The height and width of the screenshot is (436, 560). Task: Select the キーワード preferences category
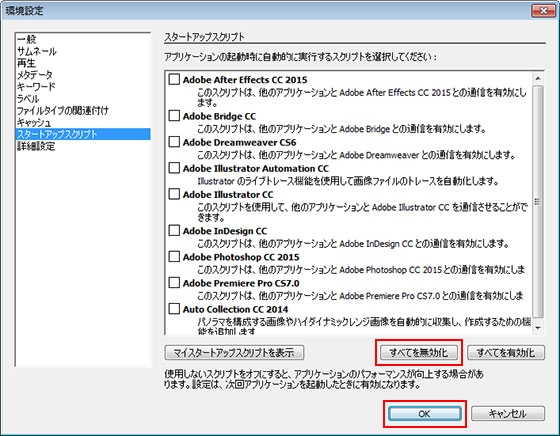click(83, 86)
